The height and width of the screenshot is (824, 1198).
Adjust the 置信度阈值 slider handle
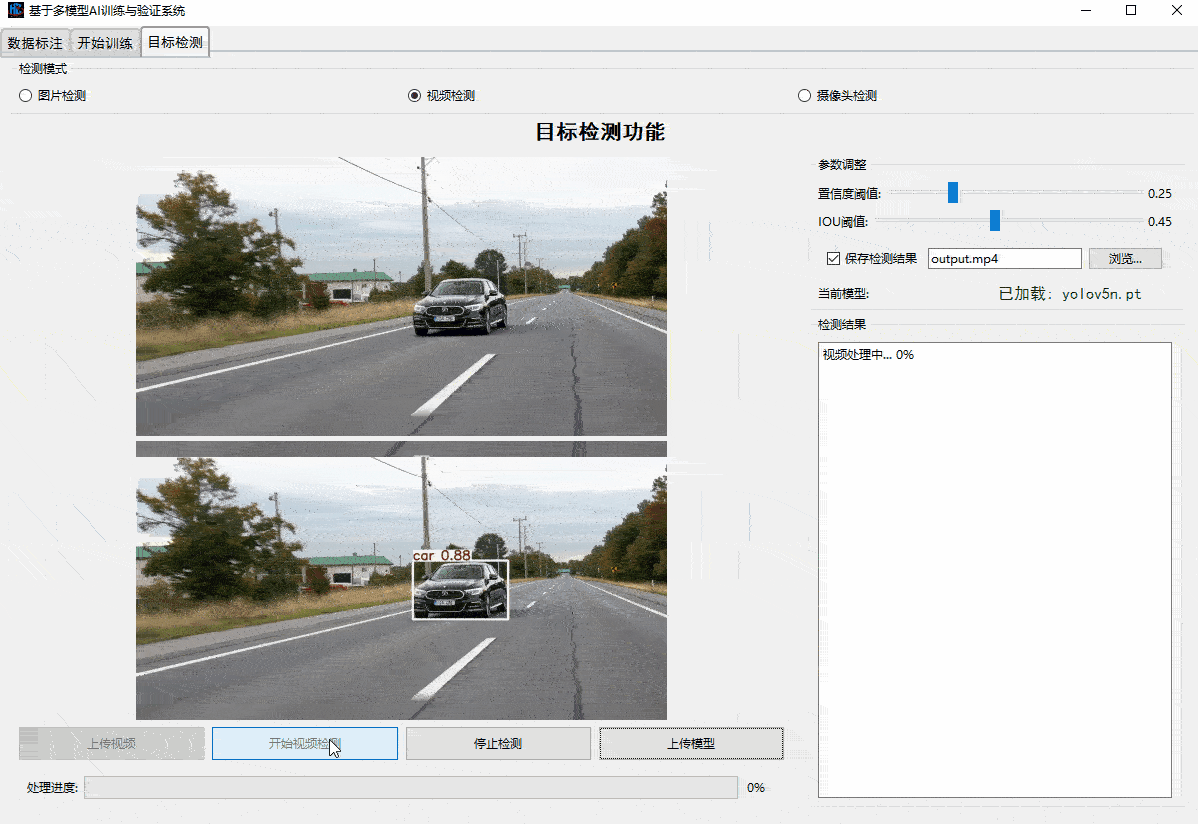[x=953, y=193]
